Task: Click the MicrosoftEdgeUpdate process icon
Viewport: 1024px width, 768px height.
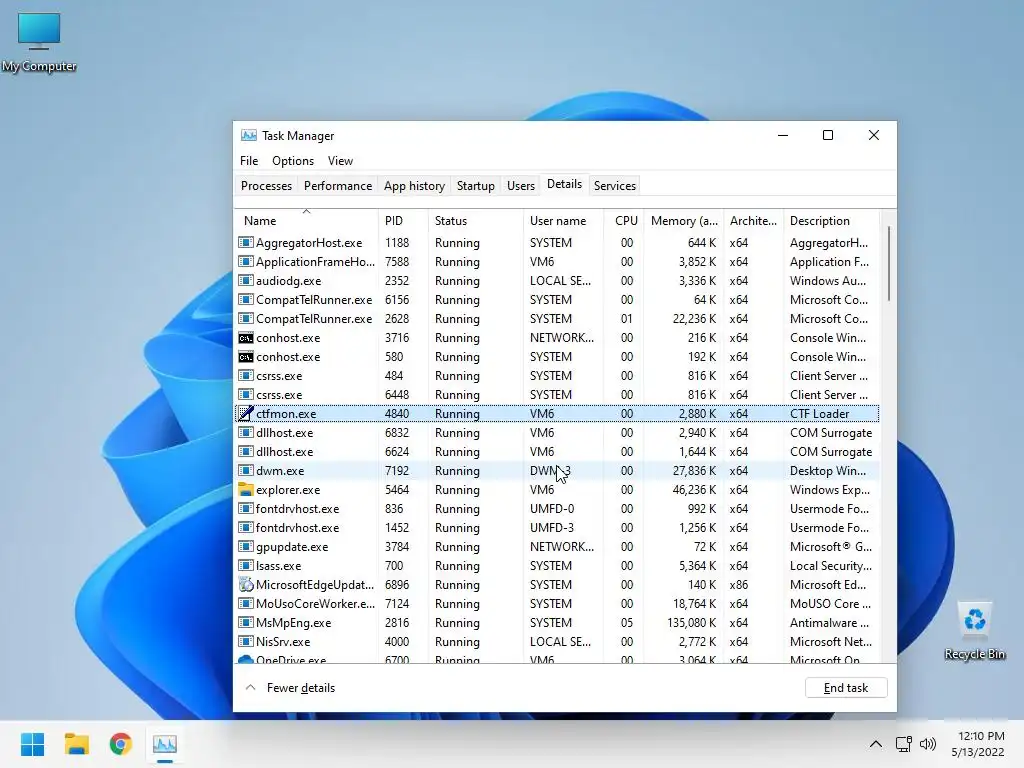Action: 246,584
